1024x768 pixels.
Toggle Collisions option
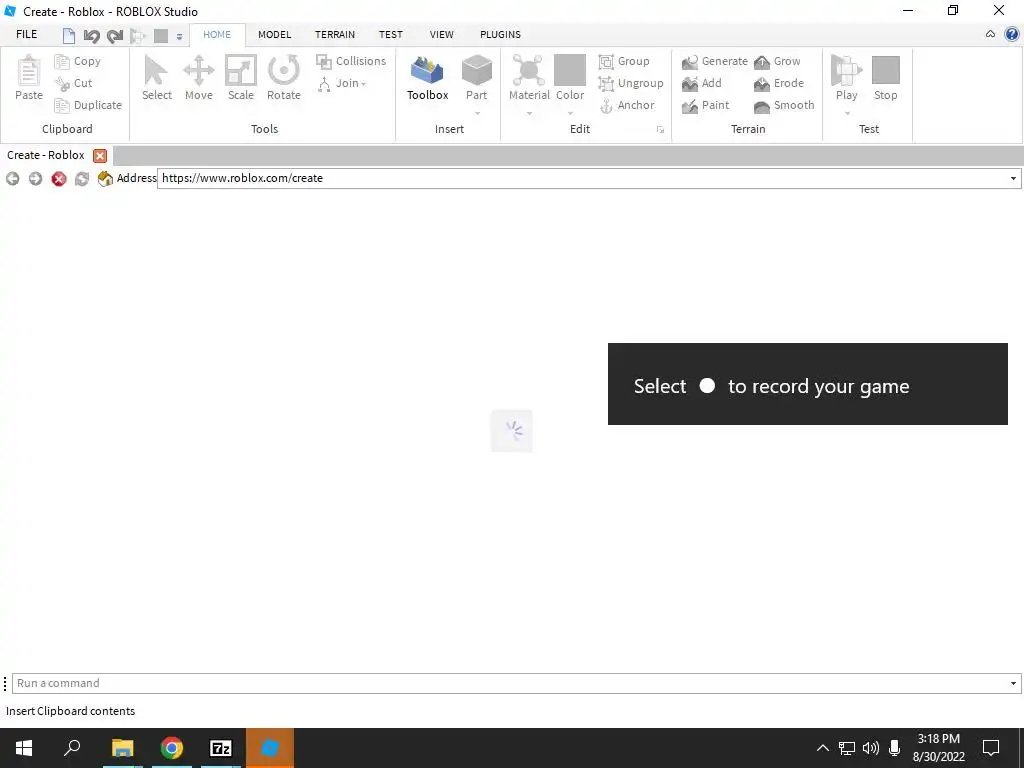coord(351,61)
